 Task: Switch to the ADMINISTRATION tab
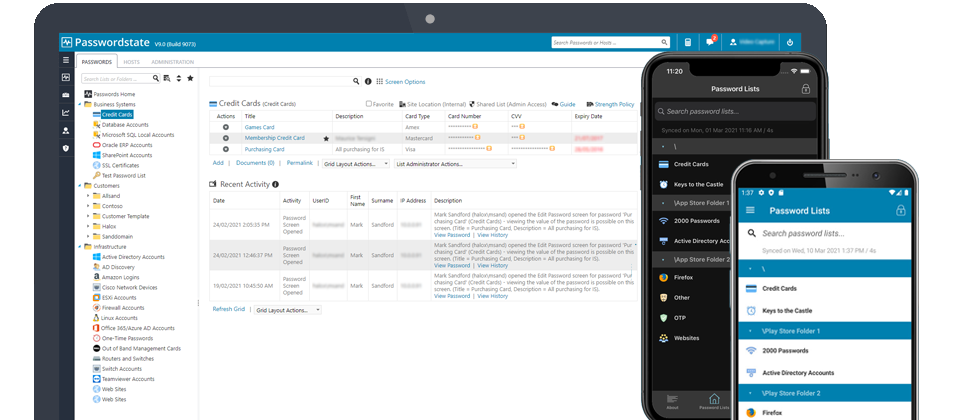pos(173,62)
